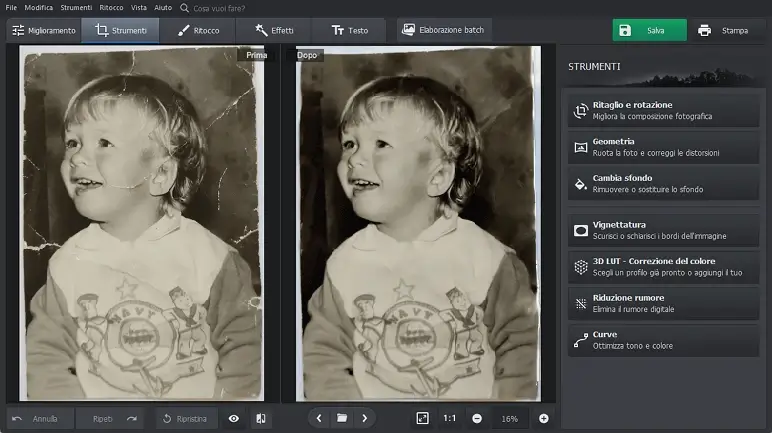The height and width of the screenshot is (433, 772).
Task: Click Annulla undo button
Action: [x=40, y=419]
